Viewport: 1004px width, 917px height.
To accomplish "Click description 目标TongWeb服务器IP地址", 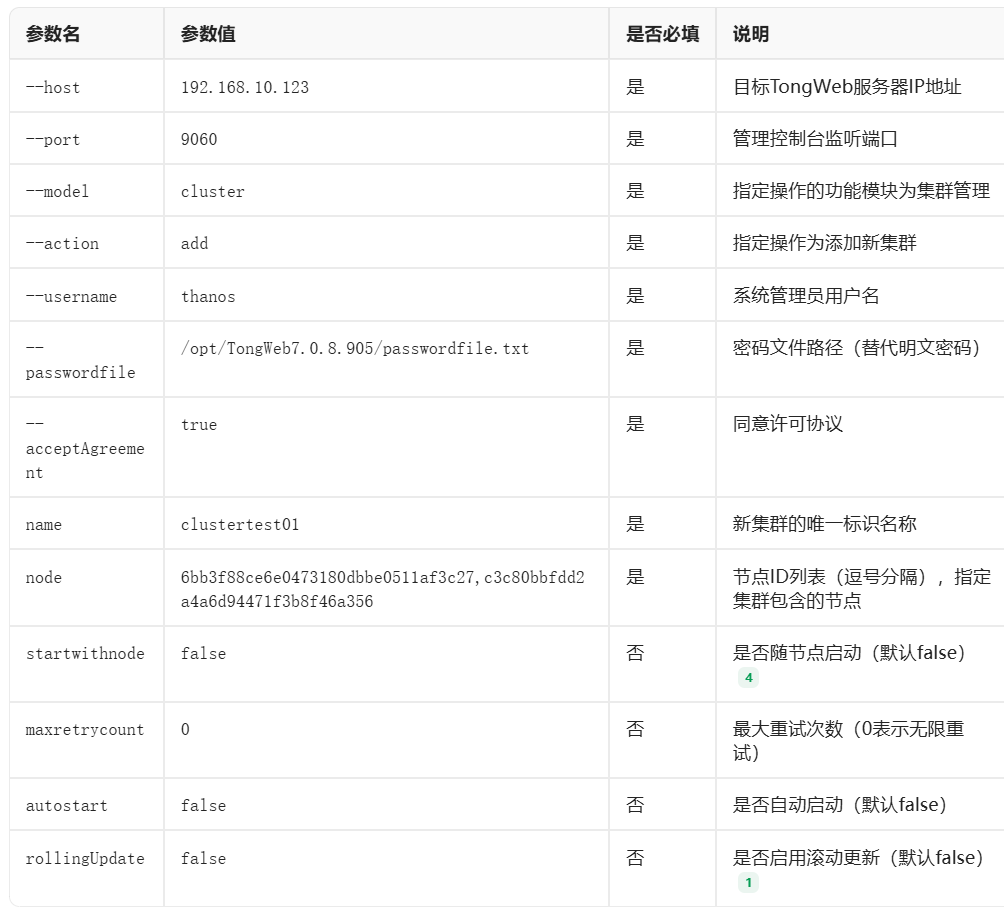I will click(847, 86).
